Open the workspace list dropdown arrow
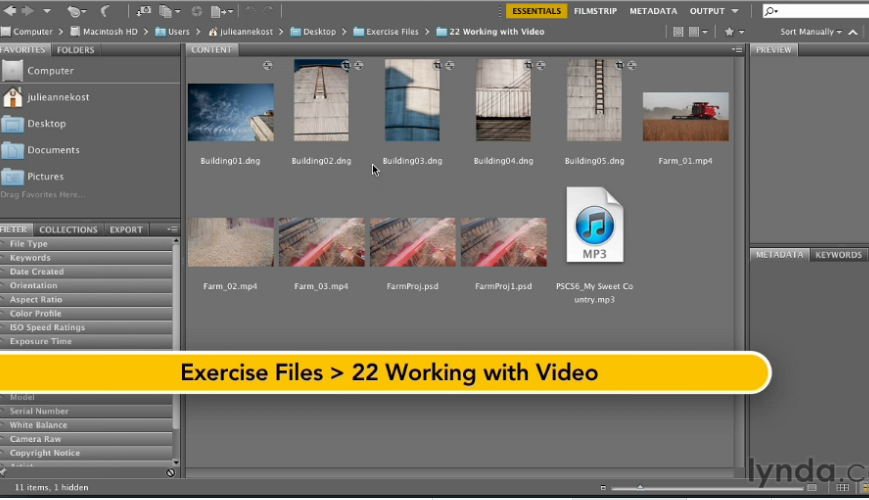 pyautogui.click(x=735, y=11)
